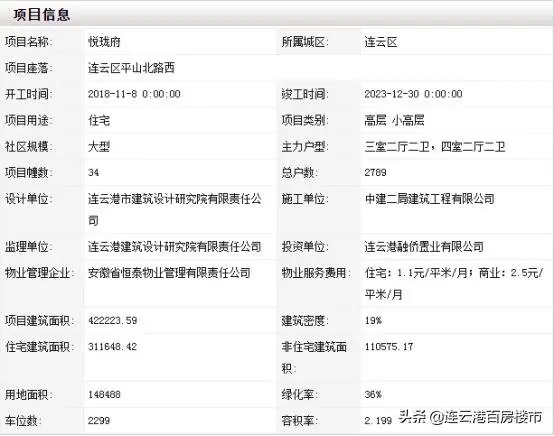Image resolution: width=554 pixels, height=436 pixels.
Task: Click the 社区规模 label
Action: click(28, 146)
